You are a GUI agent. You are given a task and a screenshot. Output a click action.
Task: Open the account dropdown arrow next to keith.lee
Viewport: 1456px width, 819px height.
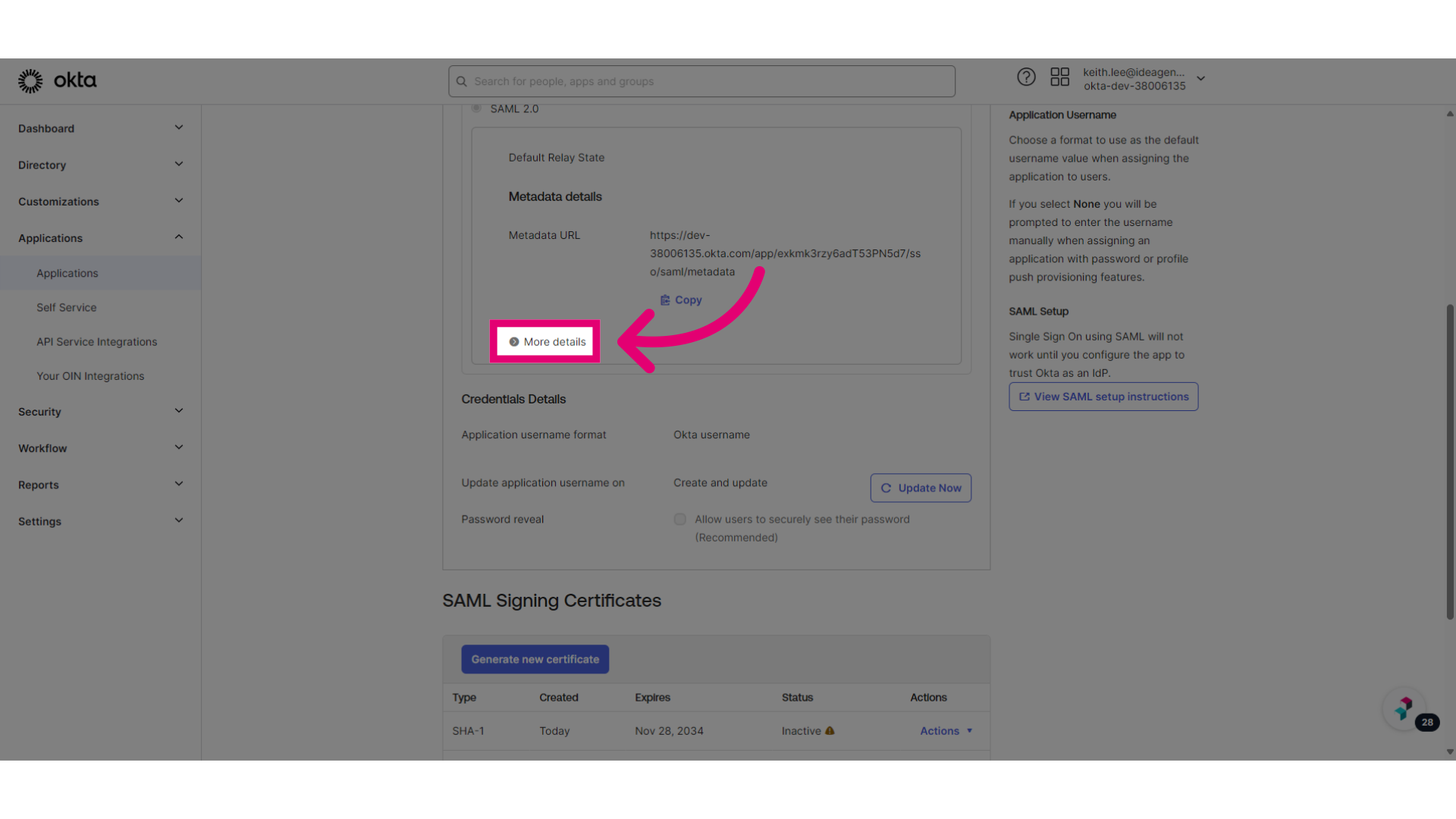(1201, 79)
